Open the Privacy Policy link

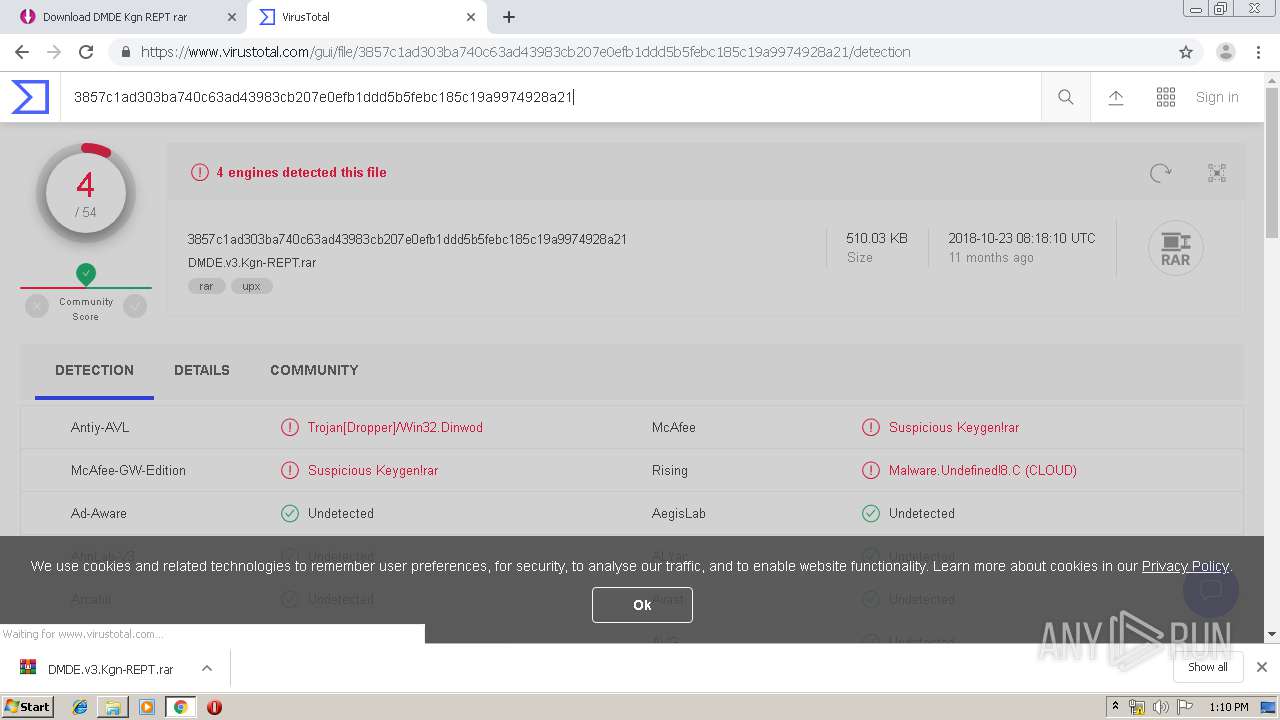(1185, 566)
